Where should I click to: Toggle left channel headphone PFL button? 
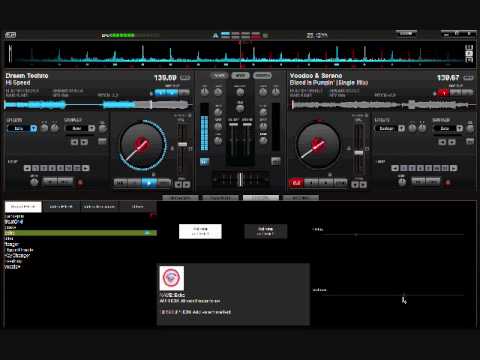pyautogui.click(x=204, y=162)
